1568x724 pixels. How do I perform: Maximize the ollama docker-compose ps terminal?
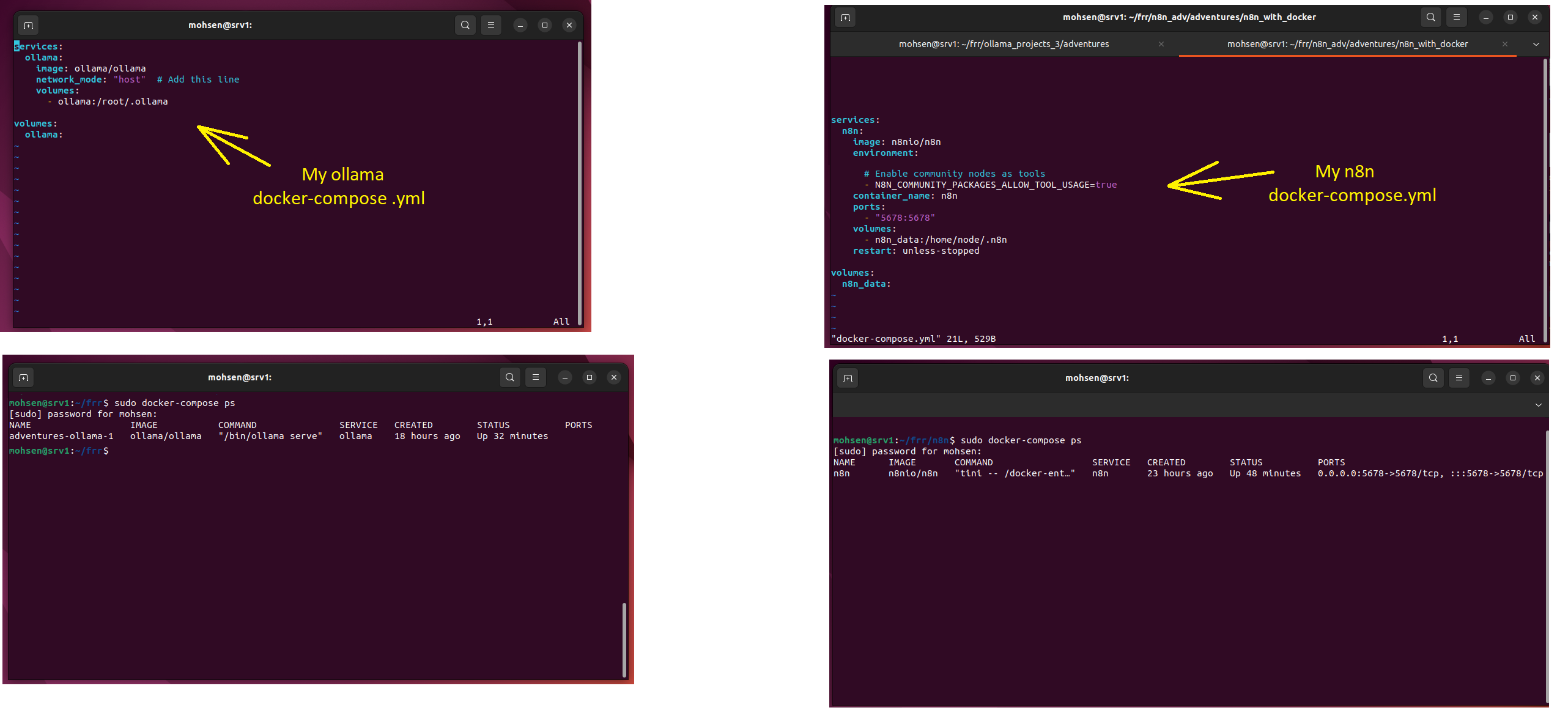click(x=590, y=377)
